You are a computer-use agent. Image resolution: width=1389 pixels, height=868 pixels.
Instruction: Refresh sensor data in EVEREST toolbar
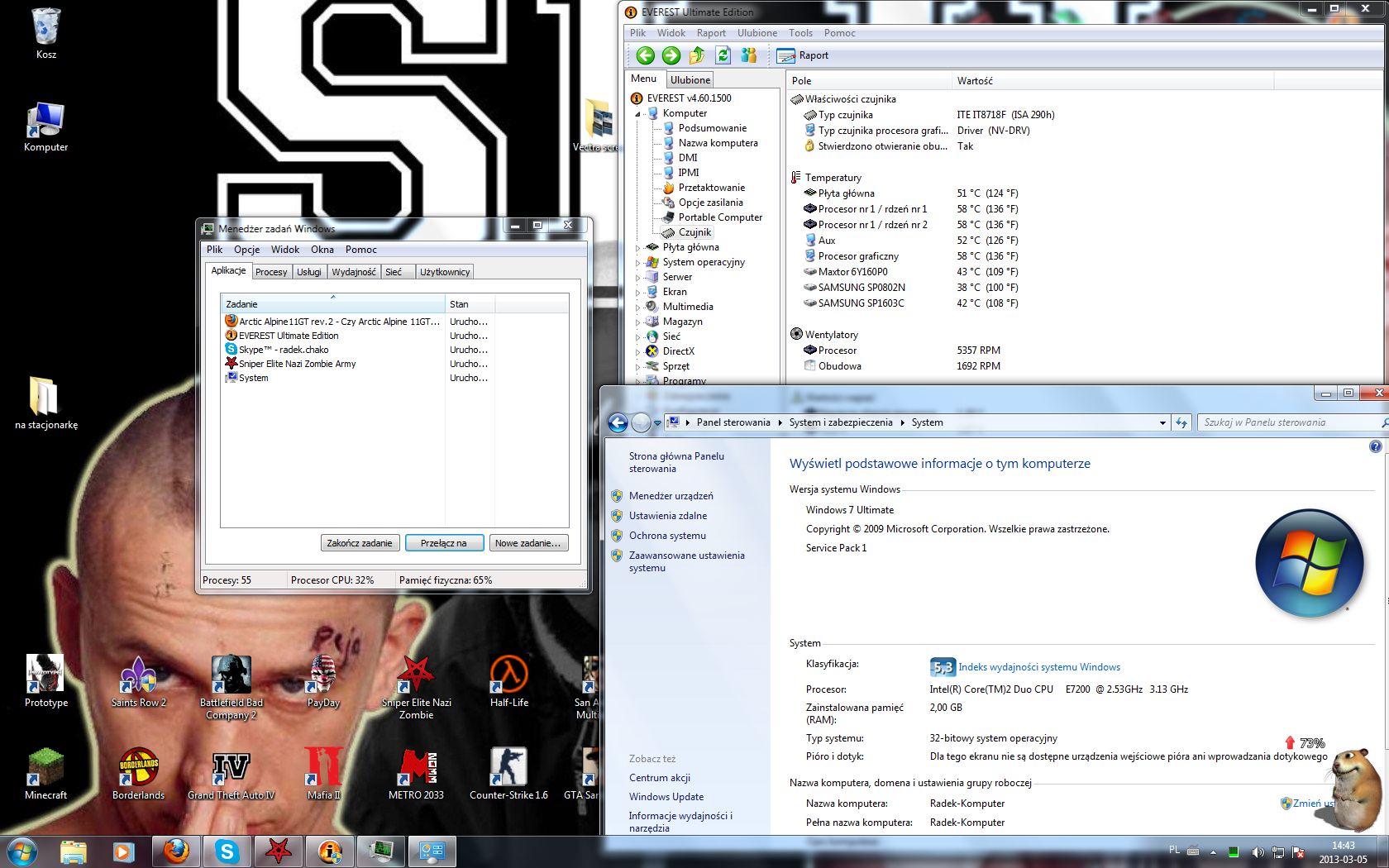point(723,55)
